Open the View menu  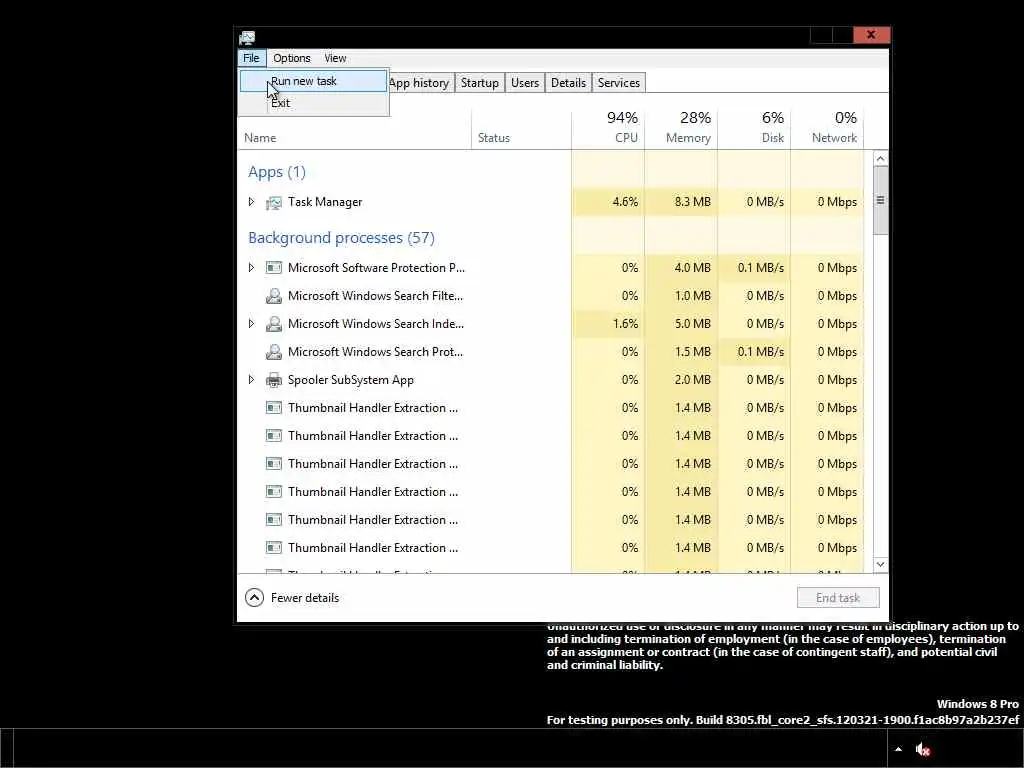pos(335,58)
